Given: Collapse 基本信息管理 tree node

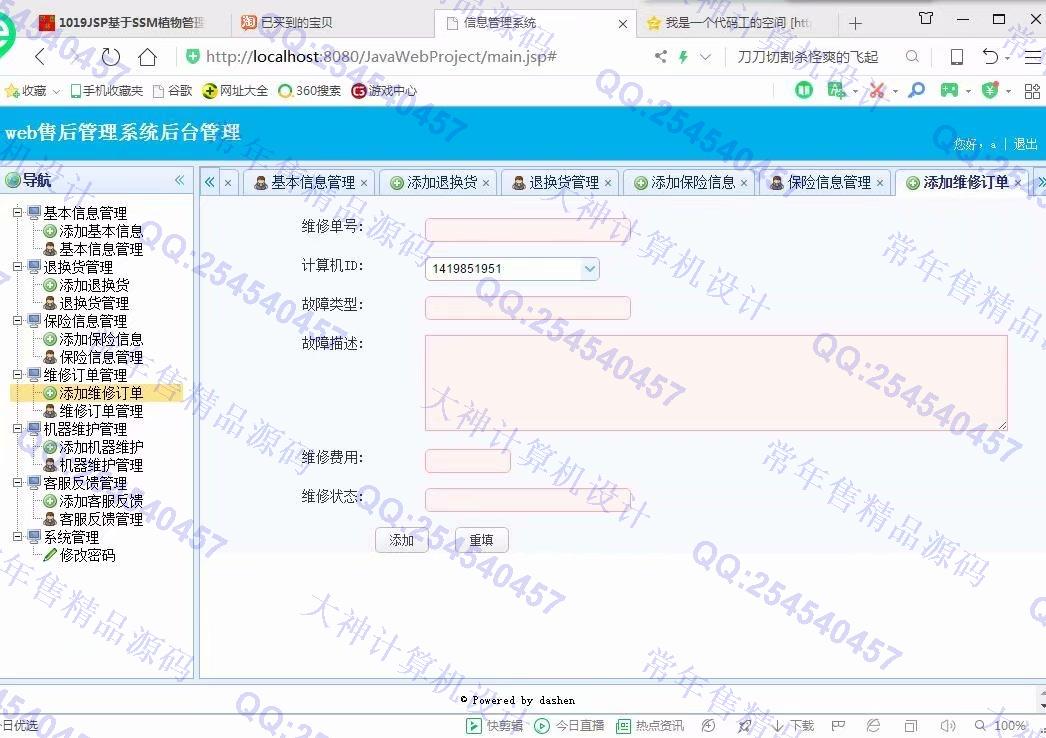Looking at the screenshot, I should tap(18, 213).
